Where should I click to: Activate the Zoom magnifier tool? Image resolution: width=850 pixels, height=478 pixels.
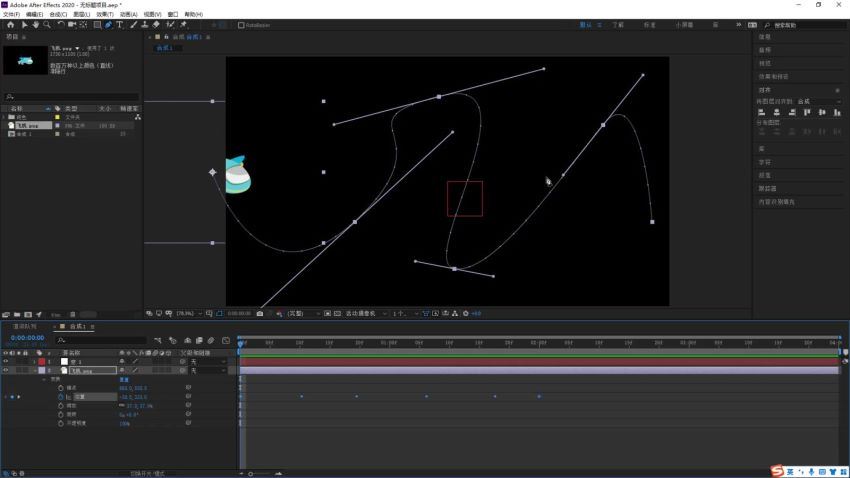tap(47, 25)
